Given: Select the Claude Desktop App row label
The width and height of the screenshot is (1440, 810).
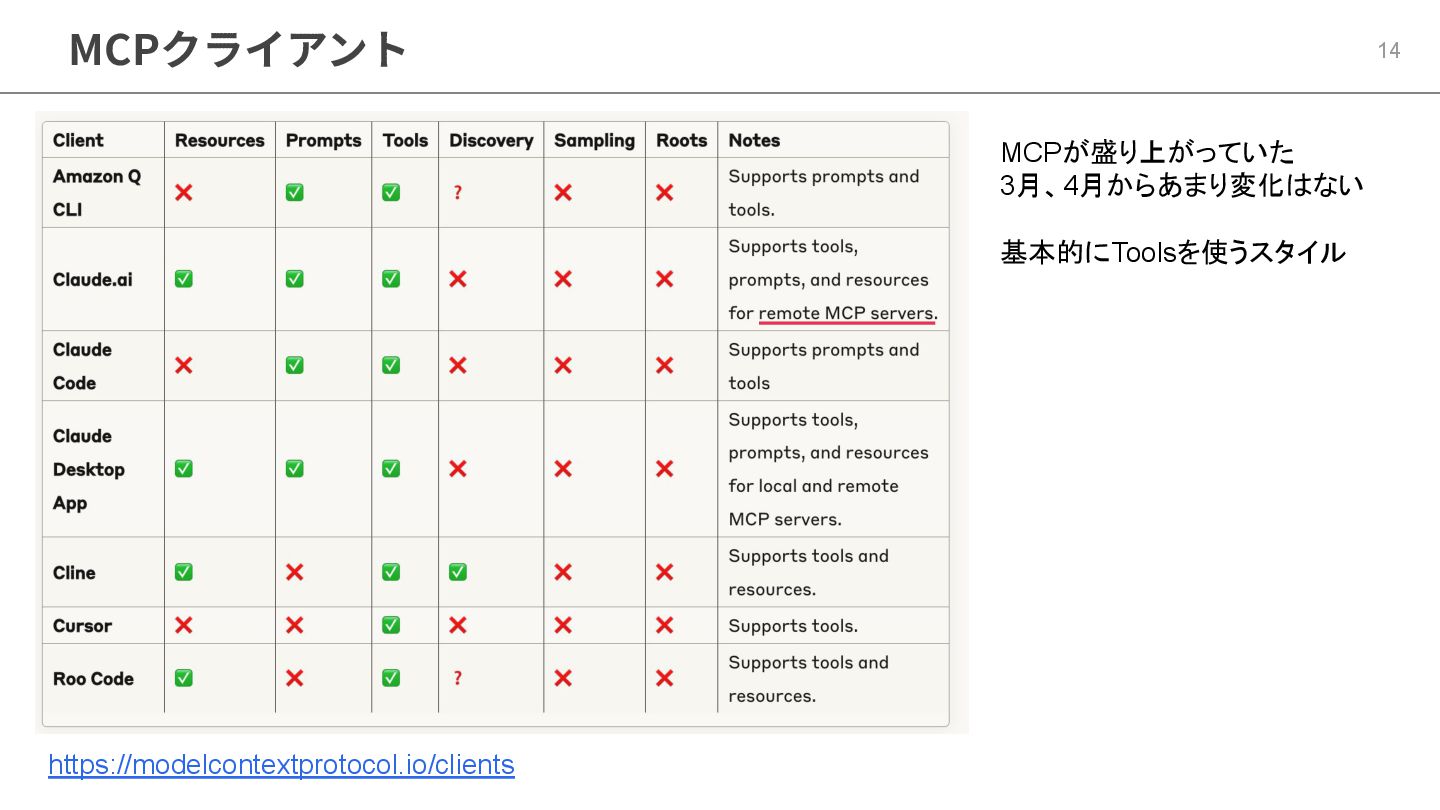Looking at the screenshot, I should point(88,469).
